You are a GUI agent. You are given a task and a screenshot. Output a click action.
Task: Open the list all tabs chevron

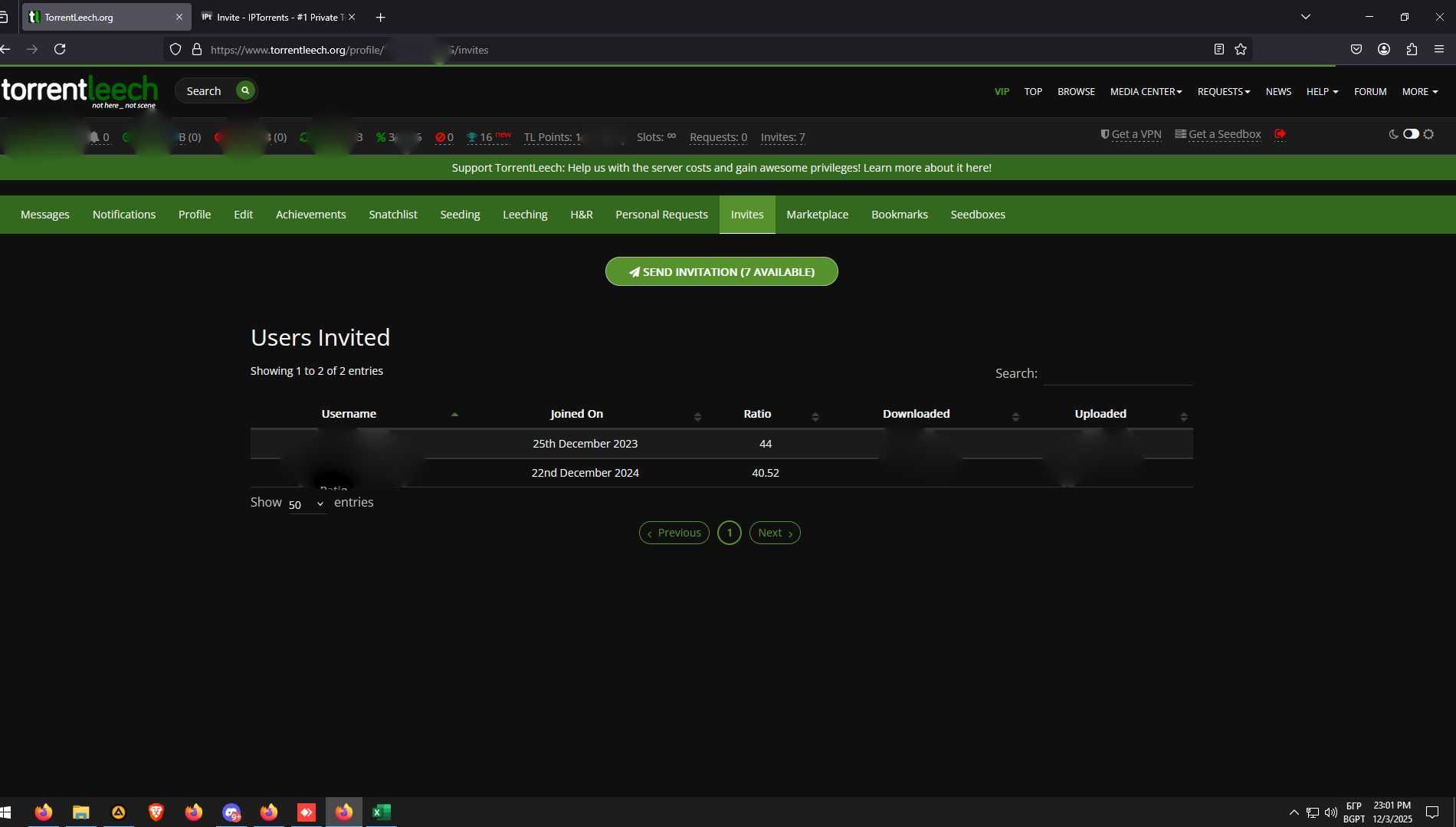click(x=1306, y=17)
